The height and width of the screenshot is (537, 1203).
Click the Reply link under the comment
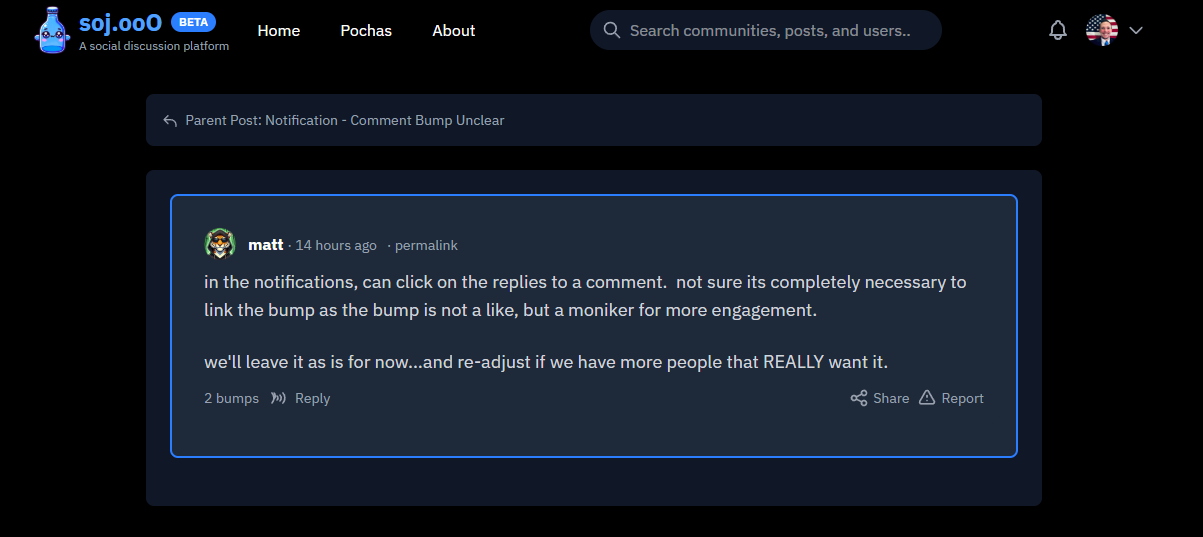(x=312, y=398)
